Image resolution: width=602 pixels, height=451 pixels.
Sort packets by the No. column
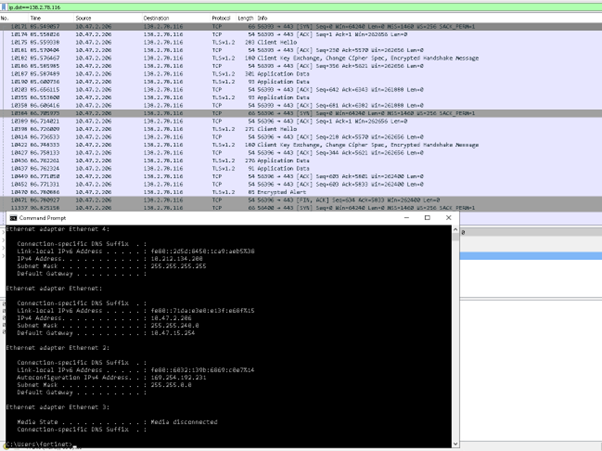(x=6, y=18)
